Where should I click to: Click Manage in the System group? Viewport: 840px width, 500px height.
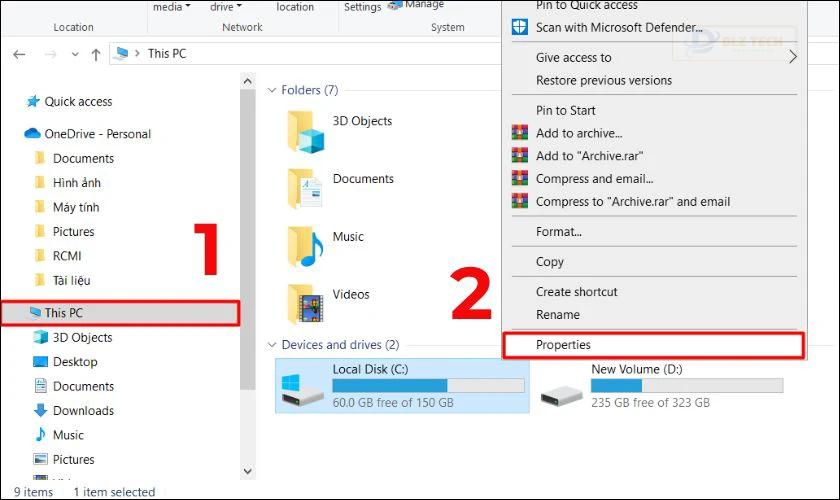pyautogui.click(x=418, y=5)
